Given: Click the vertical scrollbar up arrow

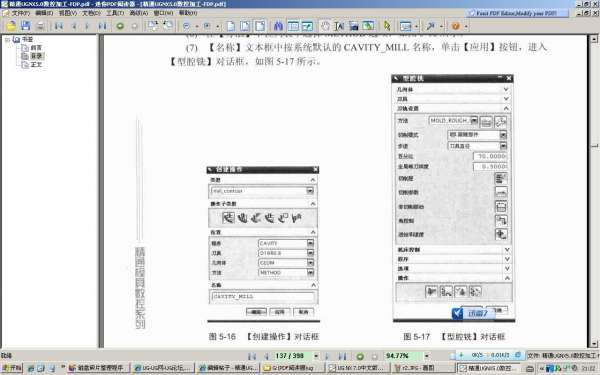Looking at the screenshot, I should (x=593, y=39).
